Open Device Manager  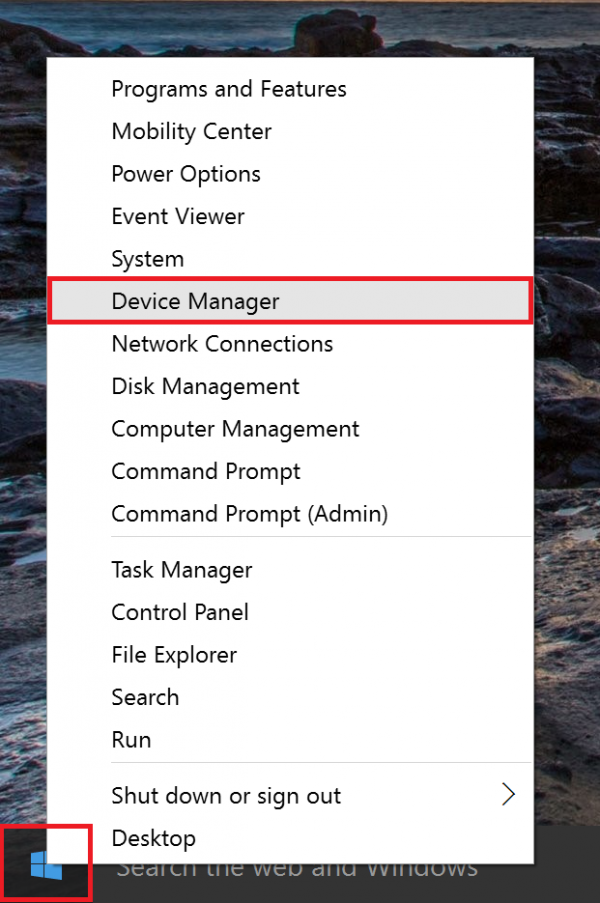click(196, 301)
